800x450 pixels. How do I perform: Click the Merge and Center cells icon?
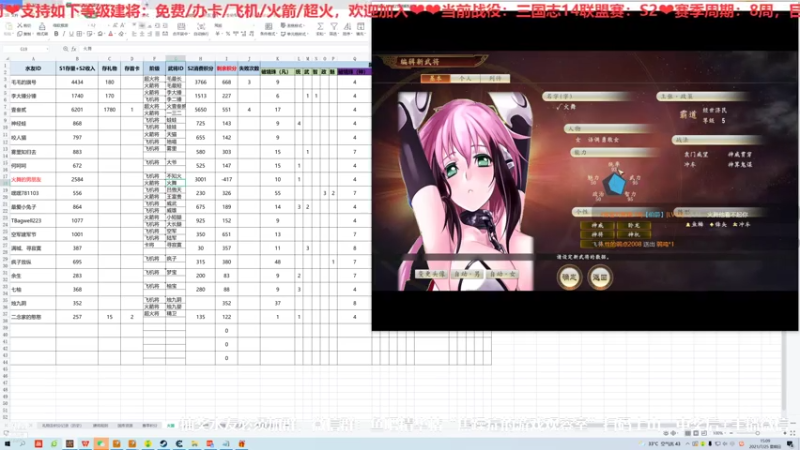click(181, 26)
